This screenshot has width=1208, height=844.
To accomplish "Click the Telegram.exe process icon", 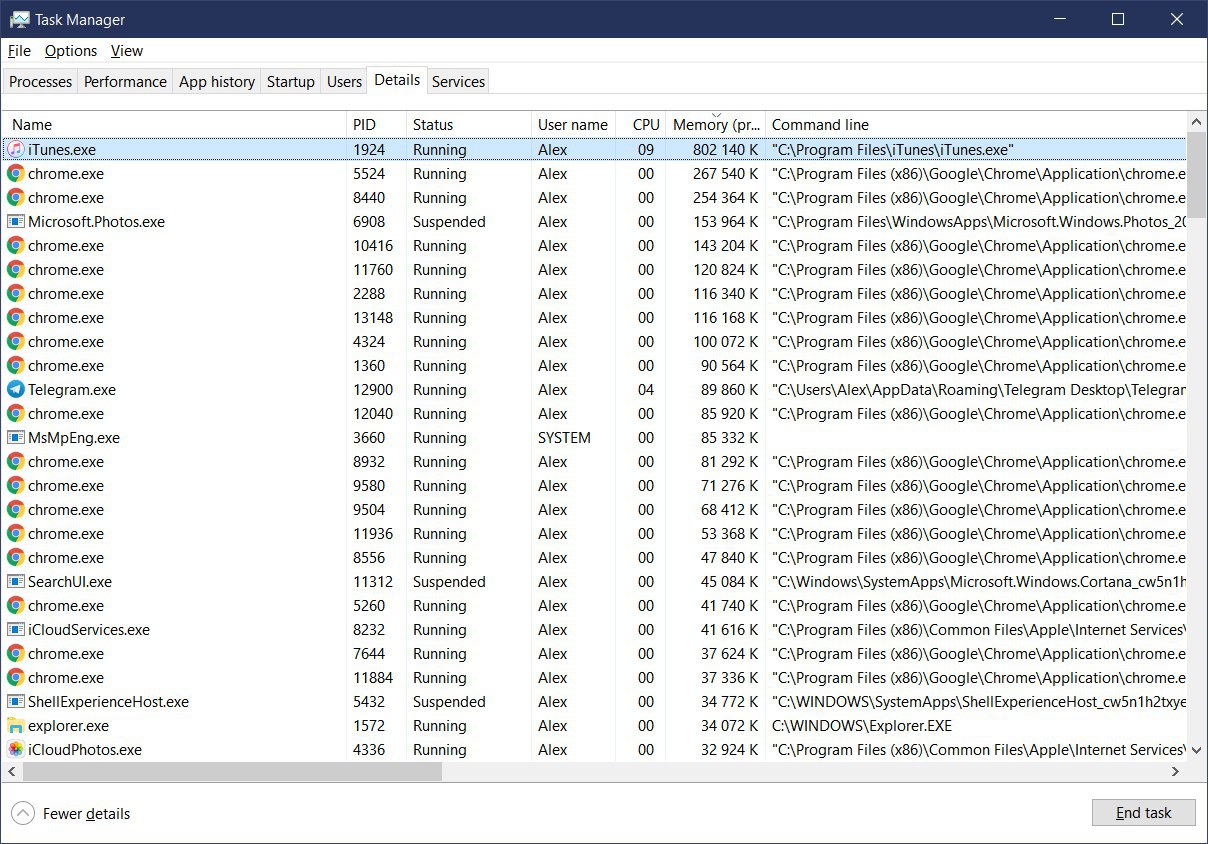I will [x=16, y=389].
